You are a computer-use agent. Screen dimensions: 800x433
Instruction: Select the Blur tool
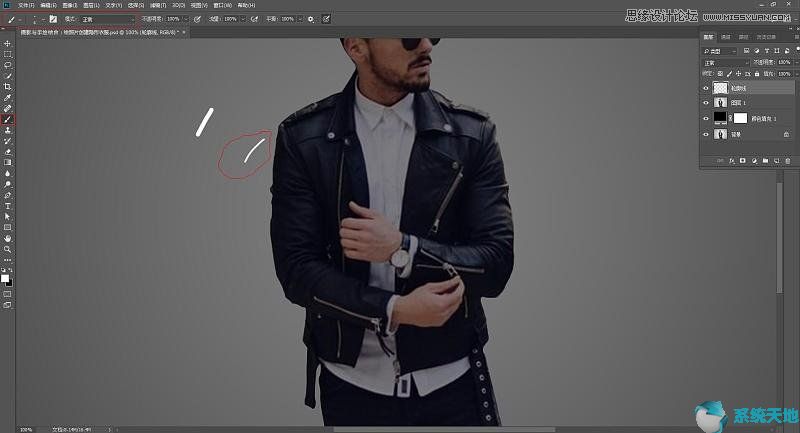[x=7, y=173]
